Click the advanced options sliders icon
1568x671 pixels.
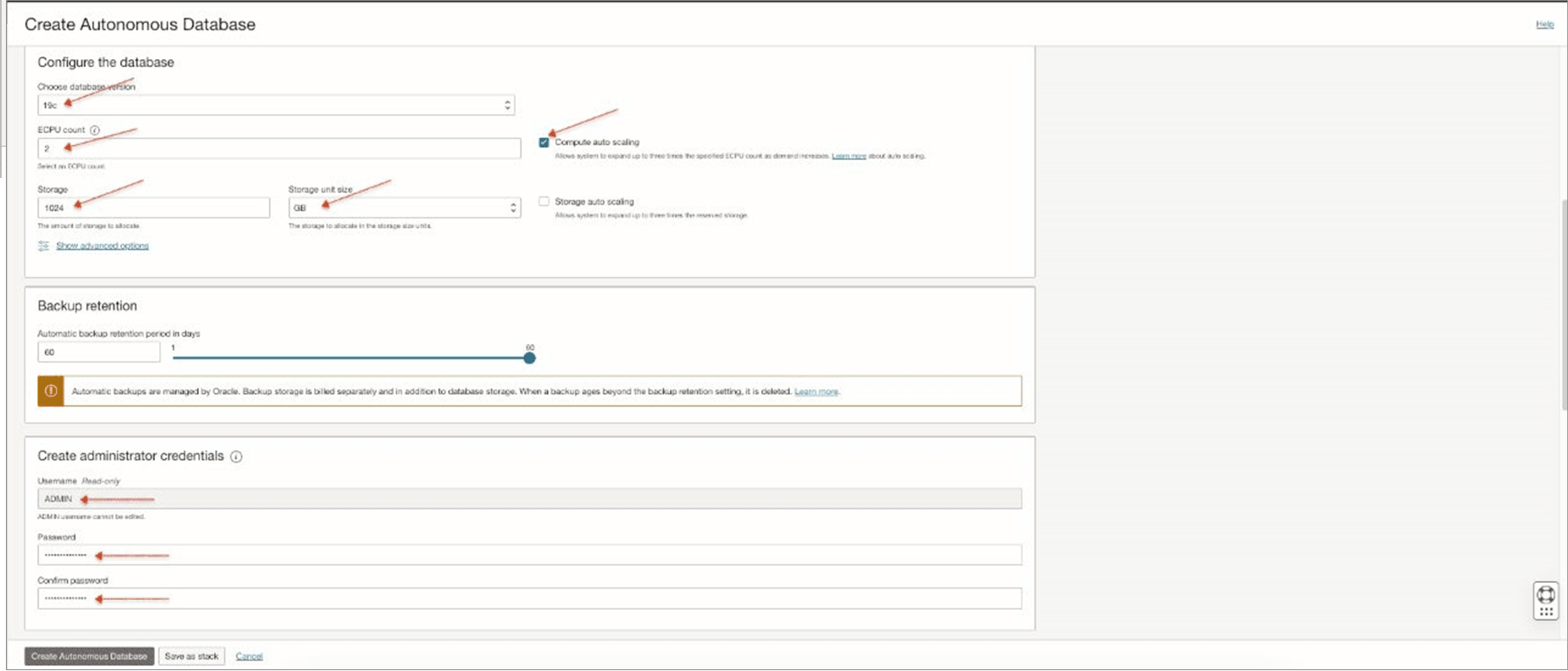tap(43, 246)
